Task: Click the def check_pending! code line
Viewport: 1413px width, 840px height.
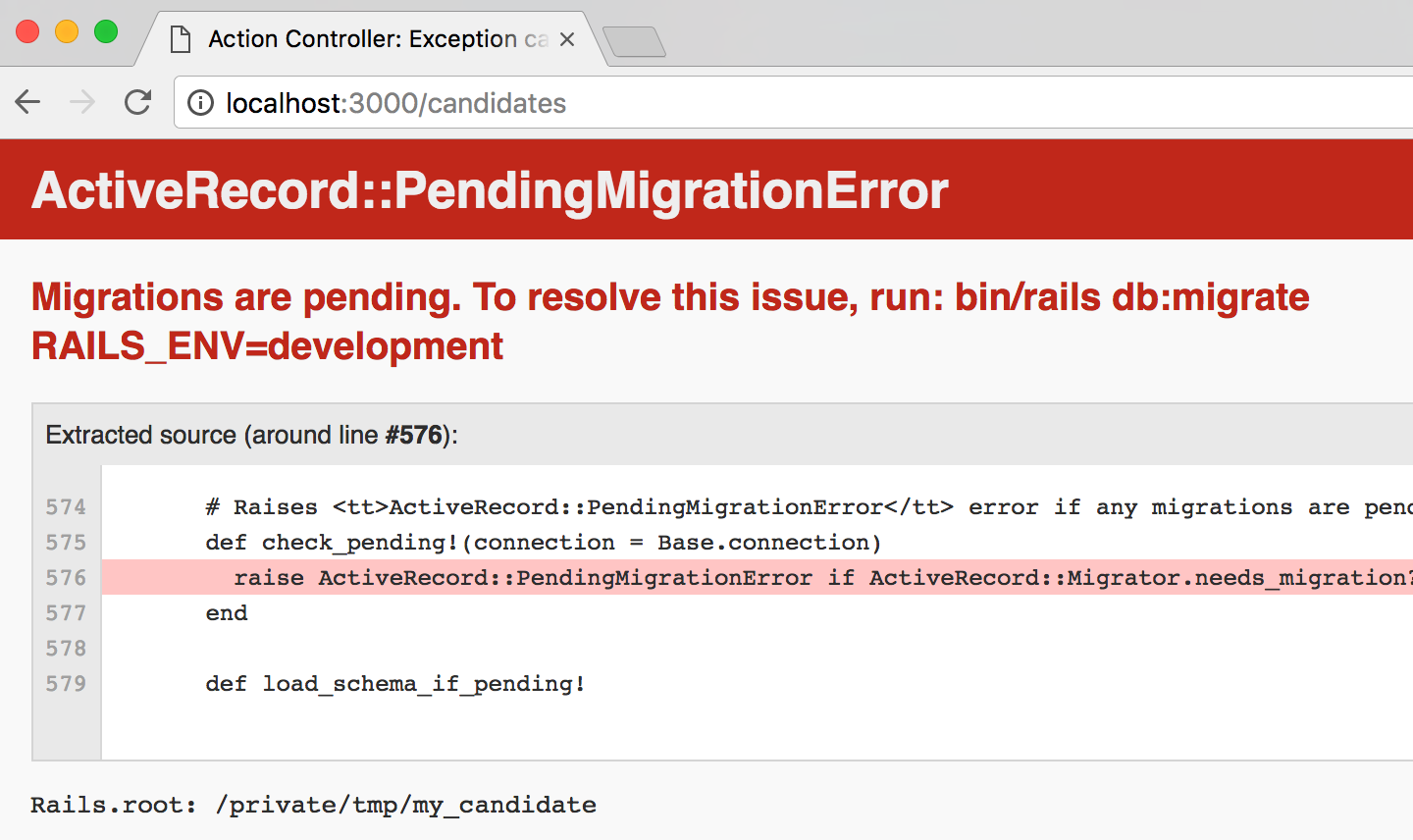Action: tap(543, 543)
